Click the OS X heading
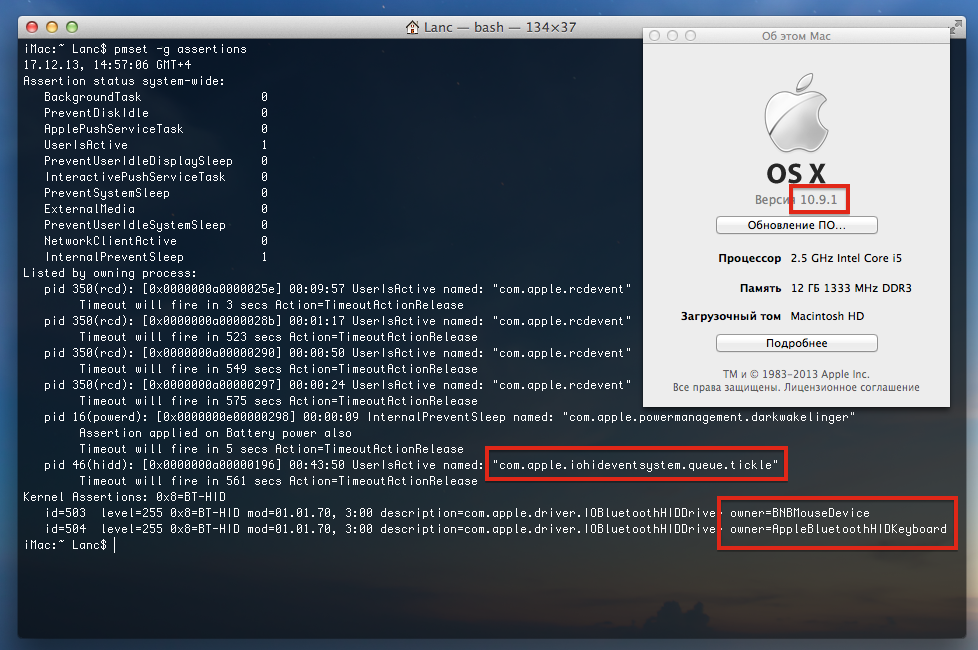 pyautogui.click(x=796, y=173)
